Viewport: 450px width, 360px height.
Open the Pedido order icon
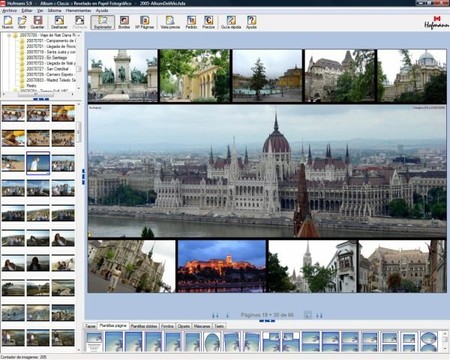[x=191, y=22]
